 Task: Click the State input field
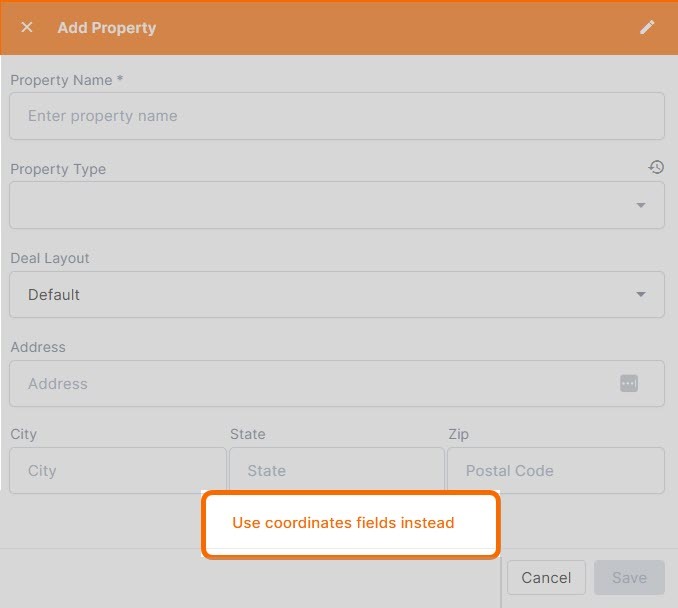click(336, 471)
